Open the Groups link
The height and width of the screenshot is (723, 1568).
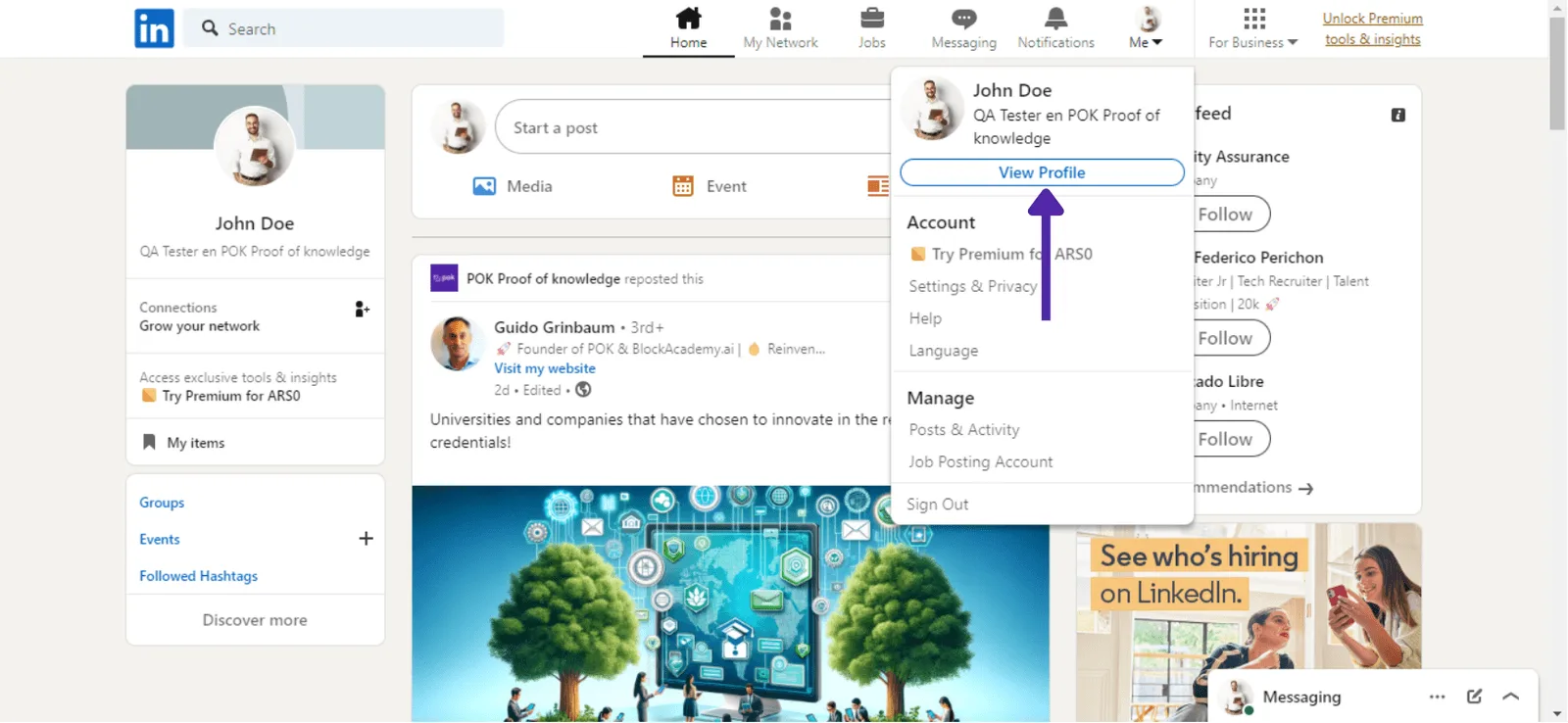pos(162,503)
